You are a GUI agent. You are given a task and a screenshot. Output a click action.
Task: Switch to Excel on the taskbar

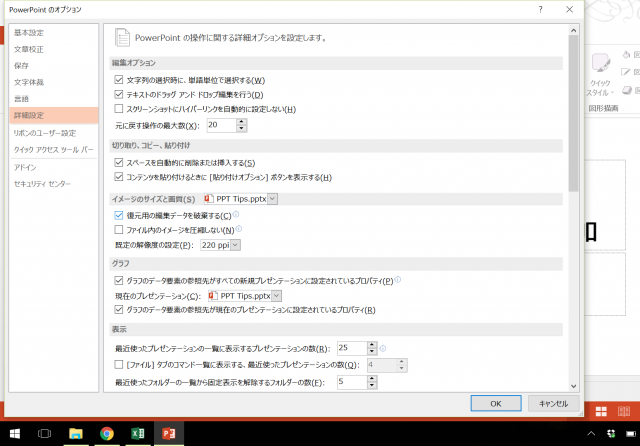pyautogui.click(x=137, y=433)
